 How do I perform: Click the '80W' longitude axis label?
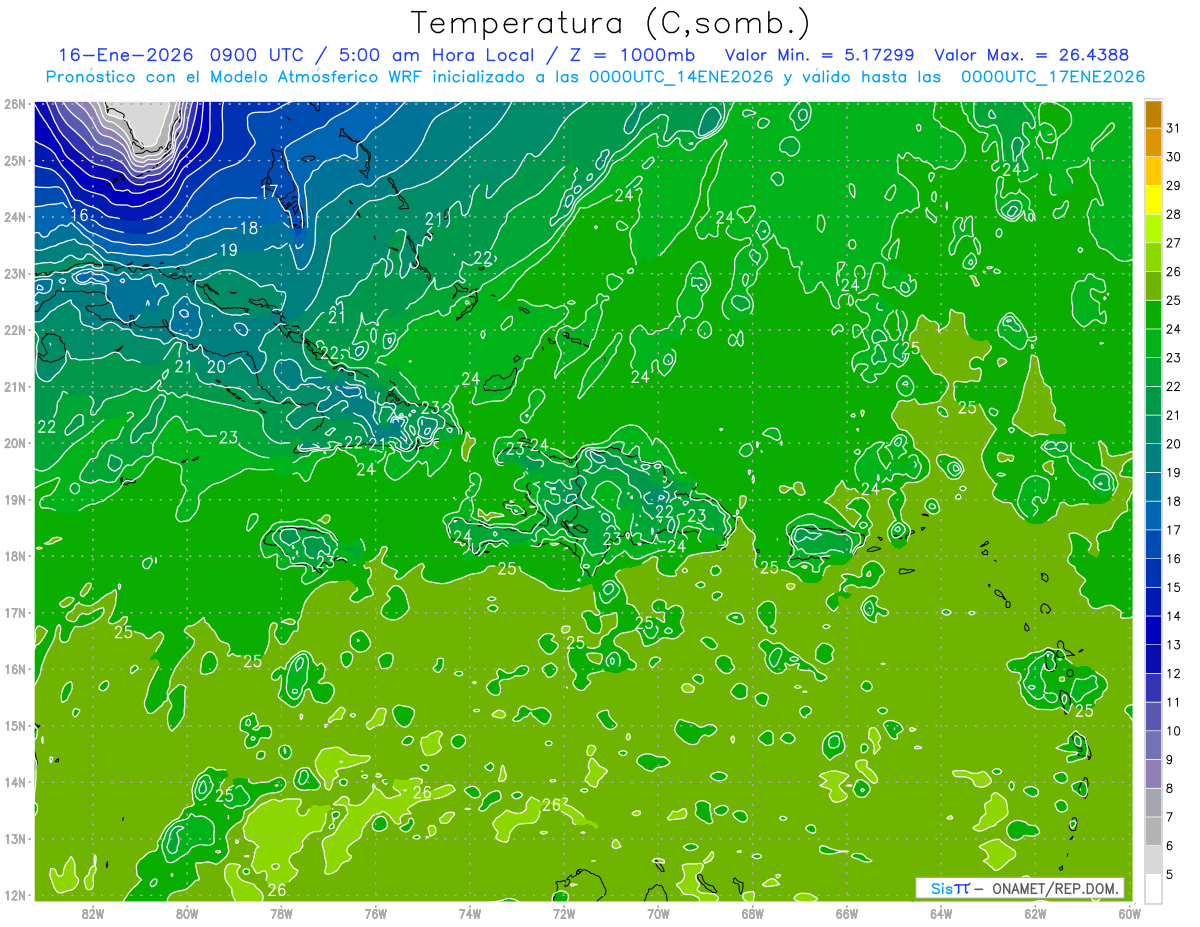click(187, 913)
